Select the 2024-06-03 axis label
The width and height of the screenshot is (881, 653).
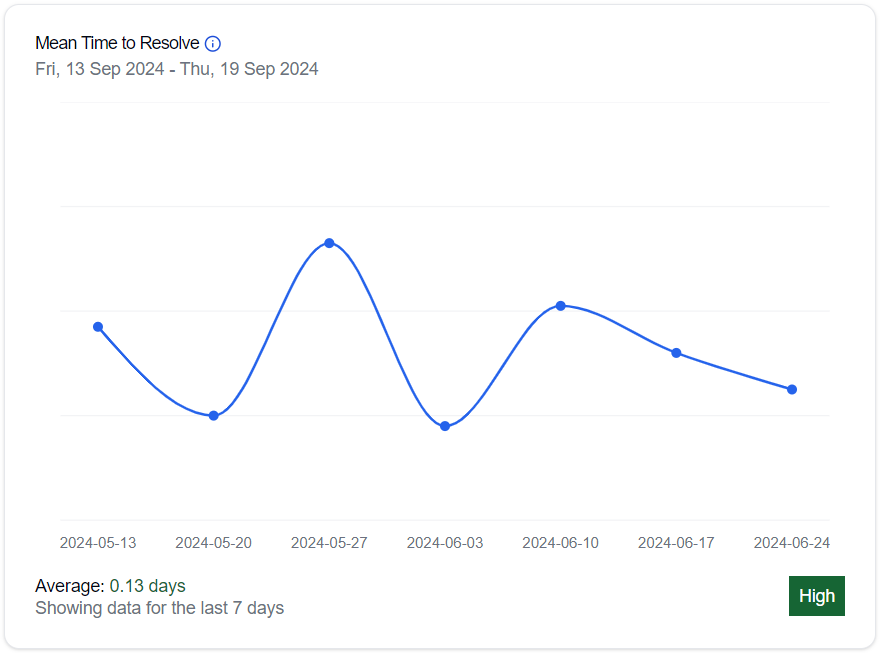[445, 543]
